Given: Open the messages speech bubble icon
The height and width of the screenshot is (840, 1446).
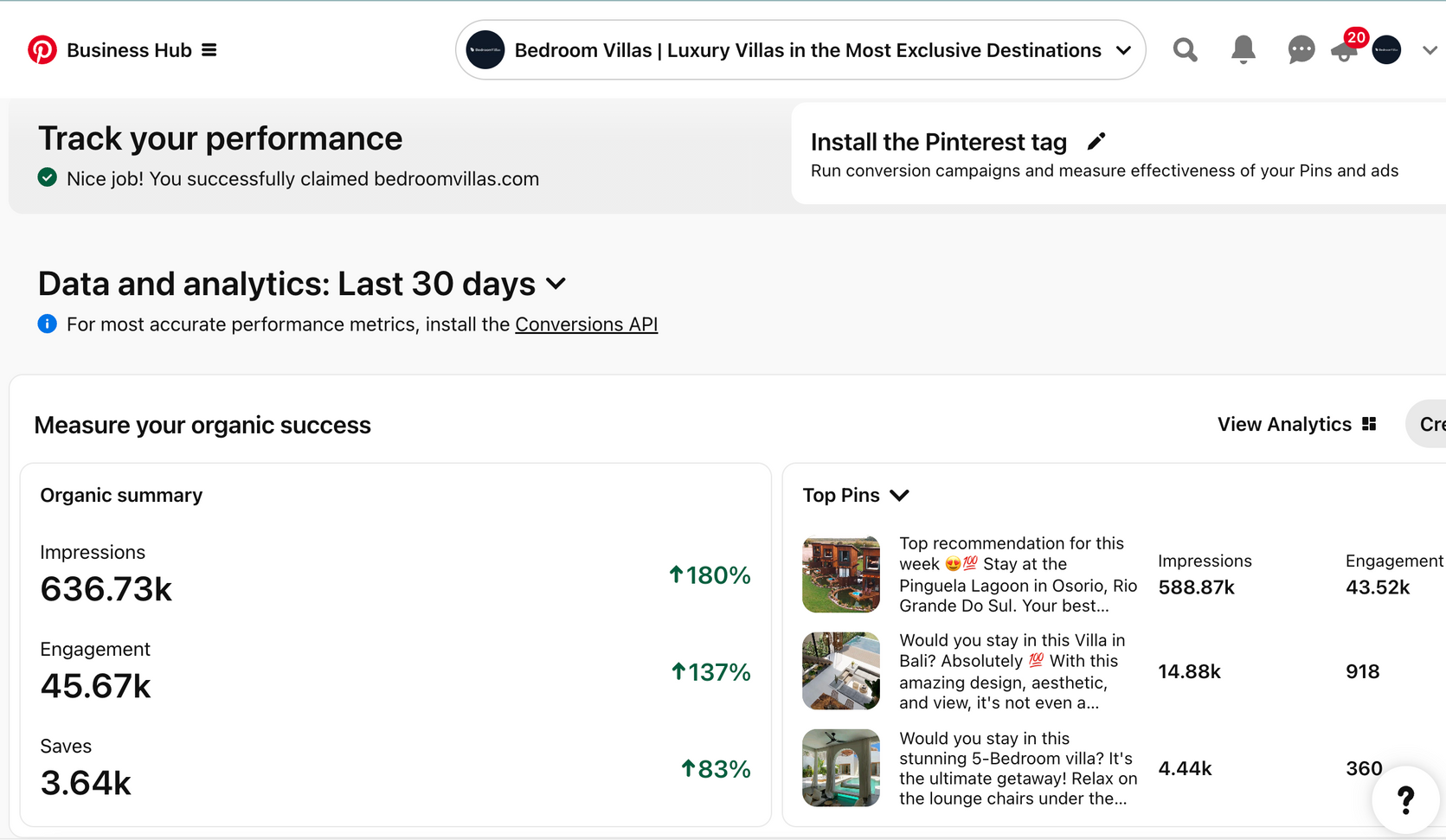Looking at the screenshot, I should click(x=1301, y=50).
